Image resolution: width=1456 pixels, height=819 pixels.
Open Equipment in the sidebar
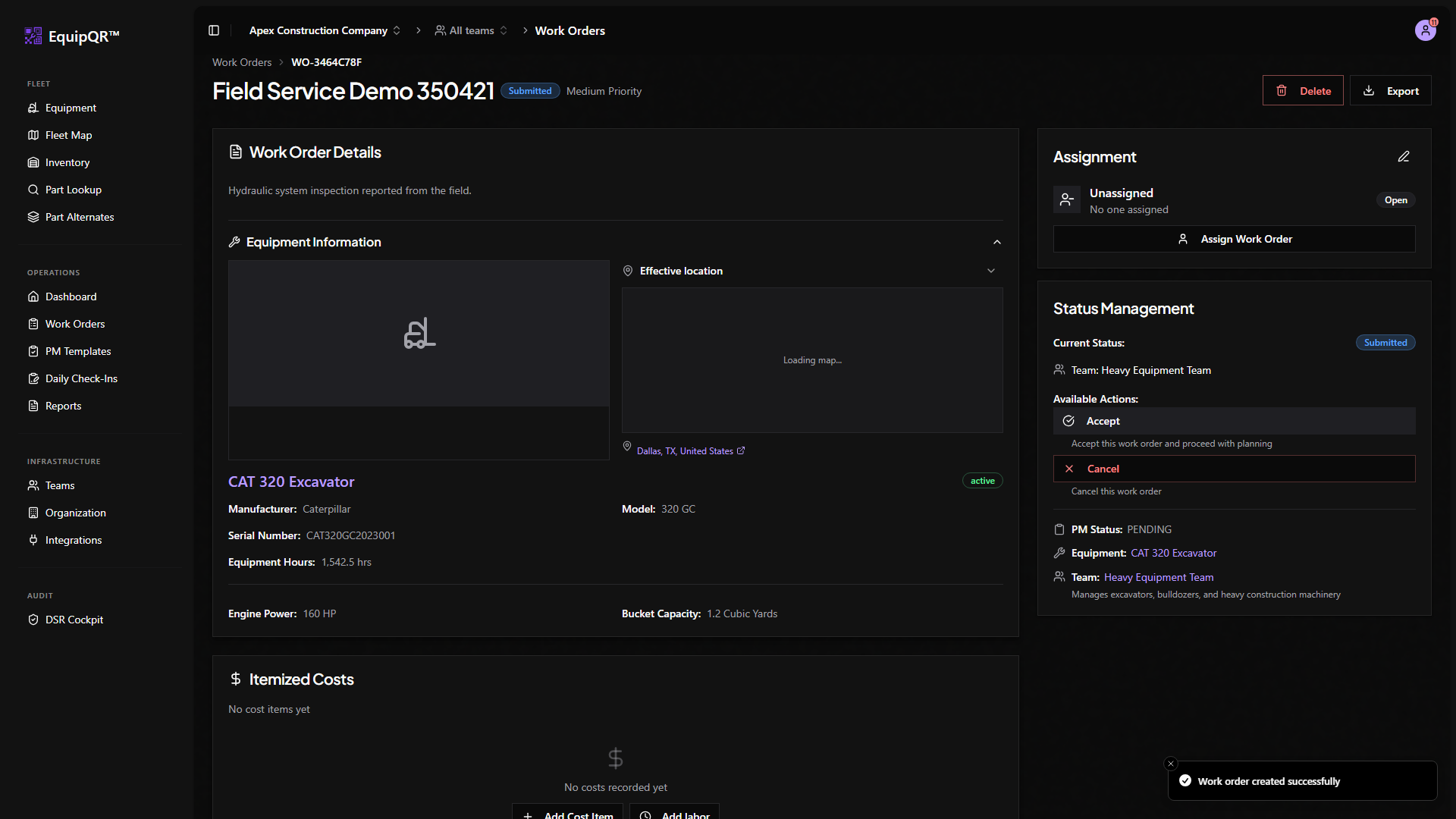coord(71,108)
